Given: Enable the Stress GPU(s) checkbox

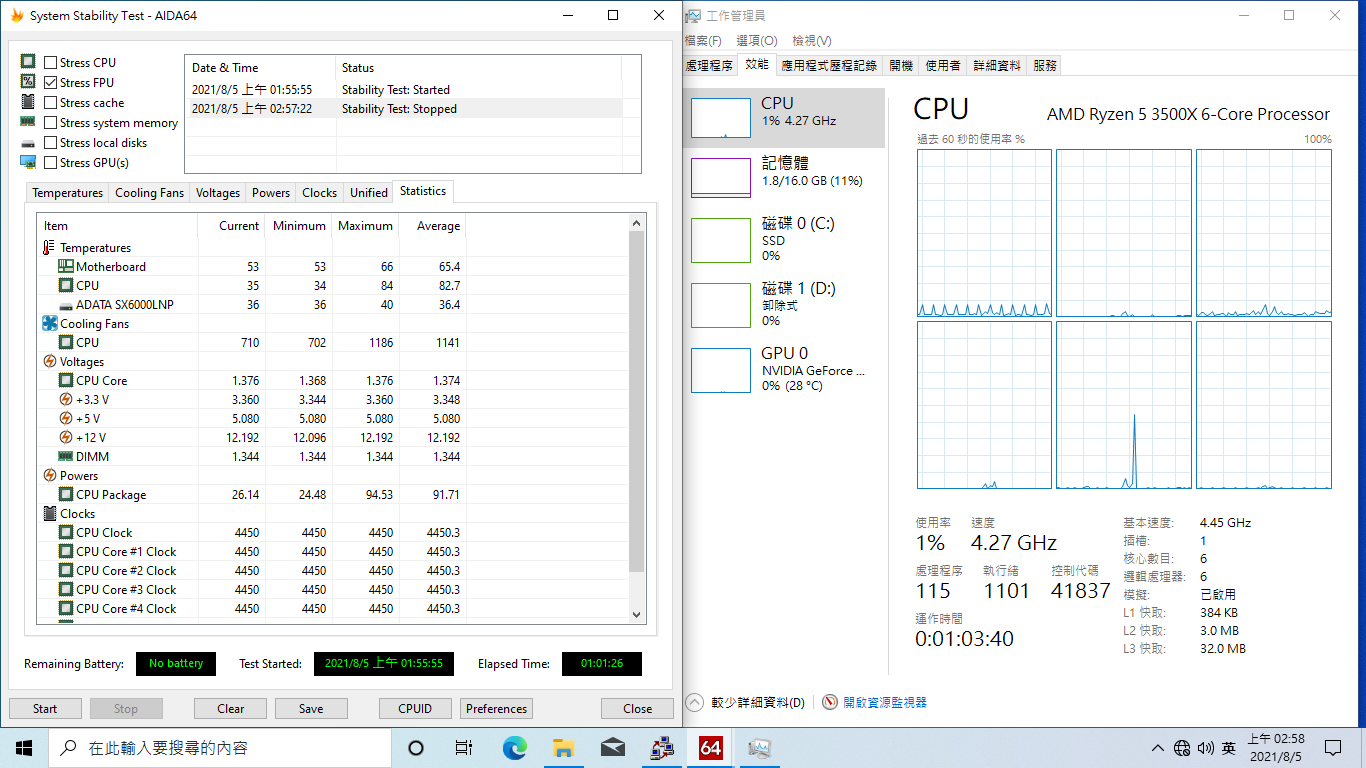Looking at the screenshot, I should point(51,162).
